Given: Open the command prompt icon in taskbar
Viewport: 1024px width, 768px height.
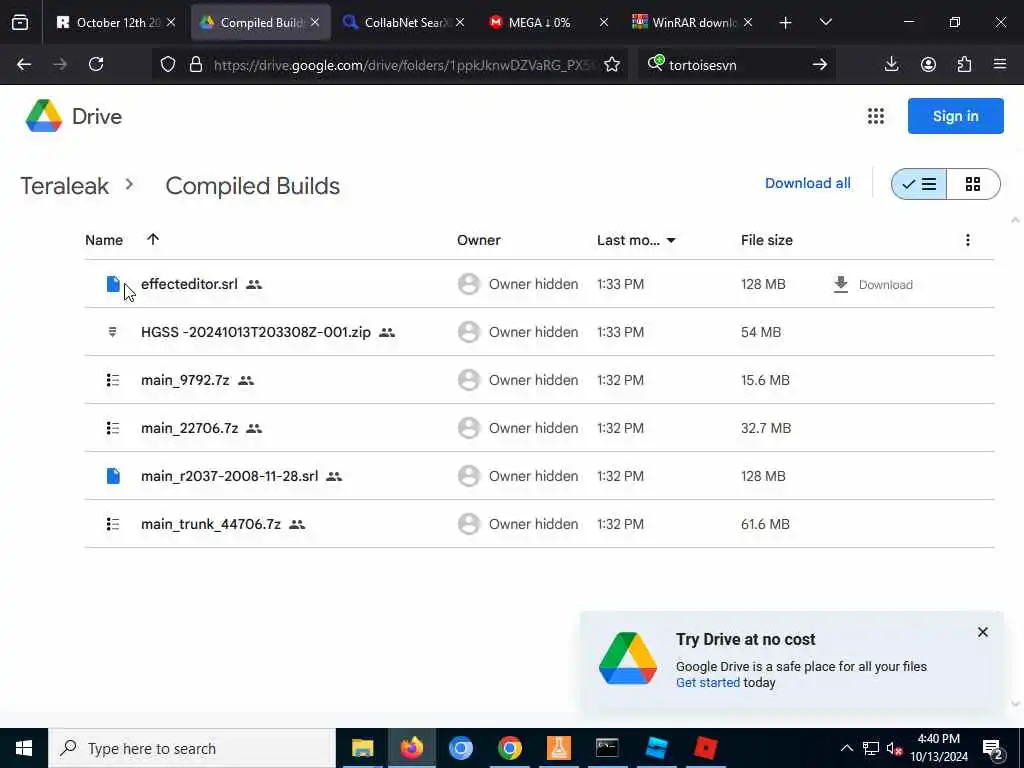Looking at the screenshot, I should click(607, 748).
